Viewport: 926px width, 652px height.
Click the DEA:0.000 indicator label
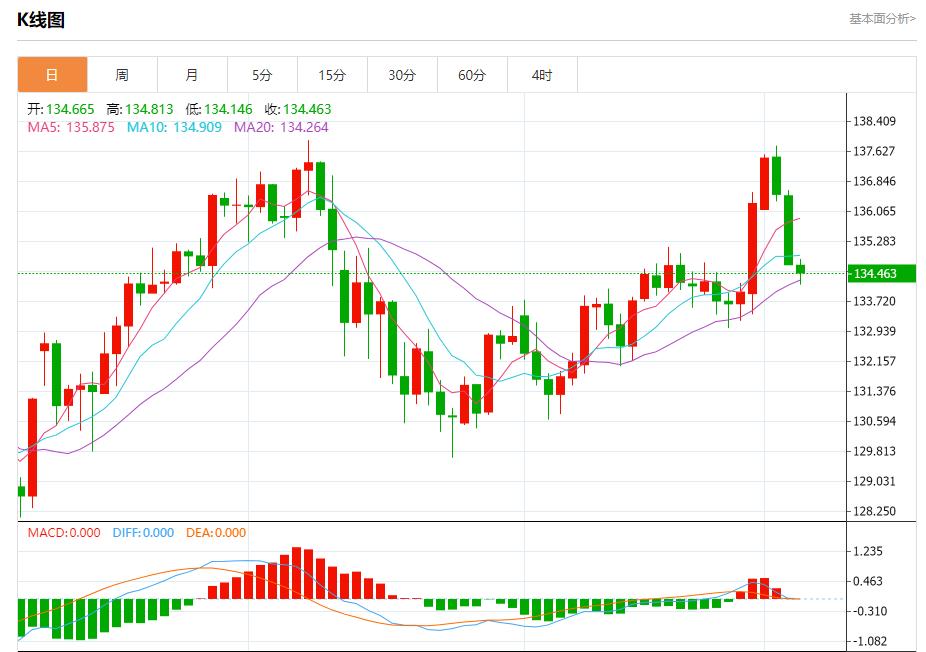[x=216, y=533]
